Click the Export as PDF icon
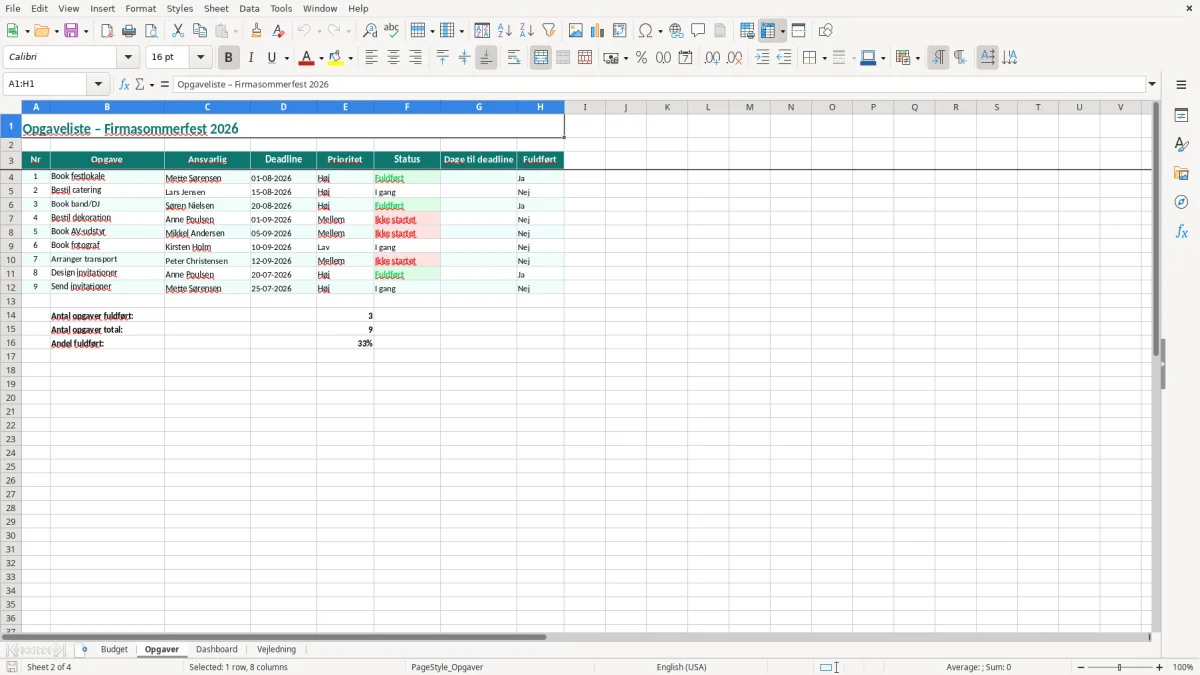The image size is (1200, 675). point(107,31)
